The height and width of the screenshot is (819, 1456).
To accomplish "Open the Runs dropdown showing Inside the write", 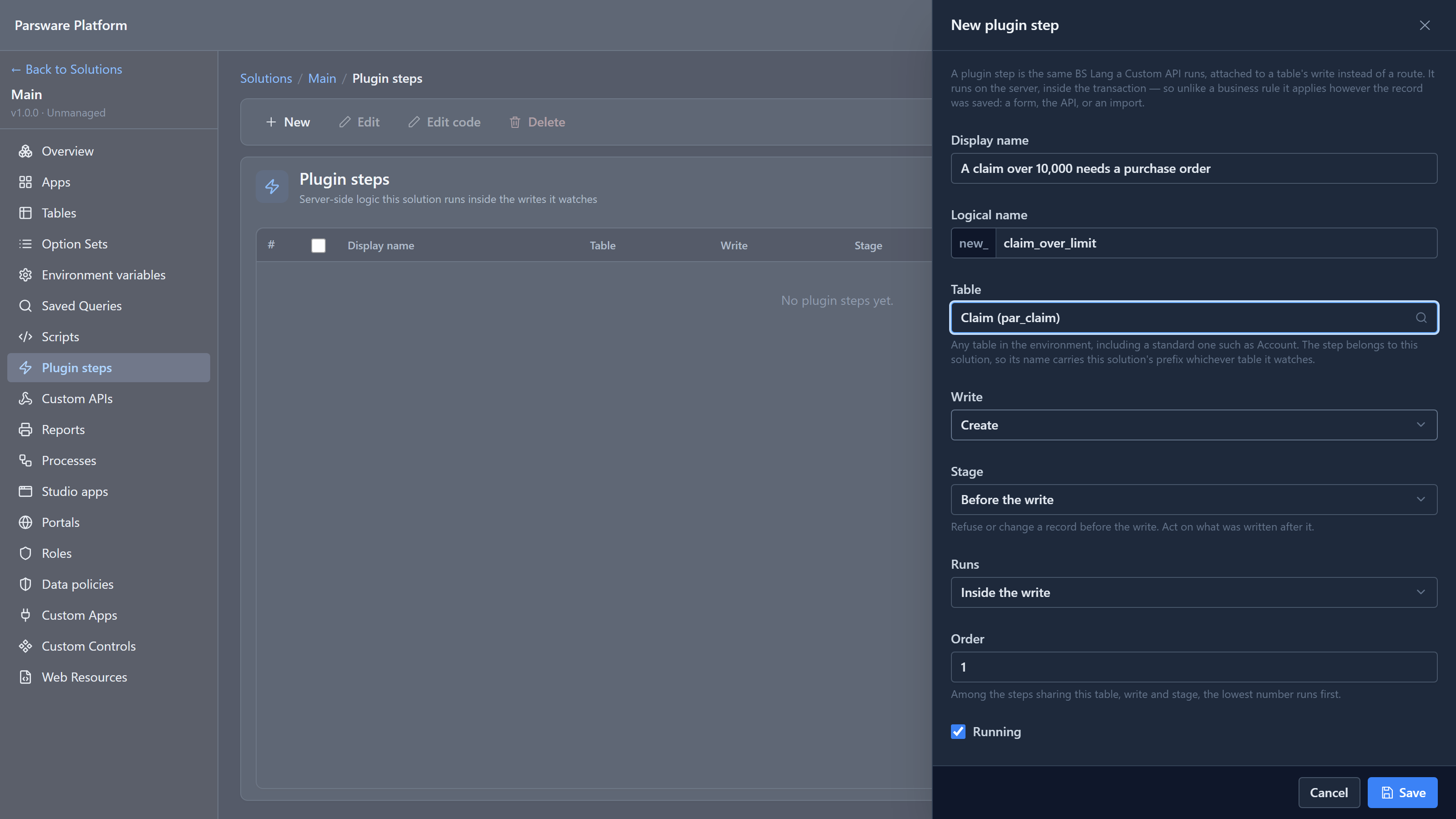I will point(1194,592).
